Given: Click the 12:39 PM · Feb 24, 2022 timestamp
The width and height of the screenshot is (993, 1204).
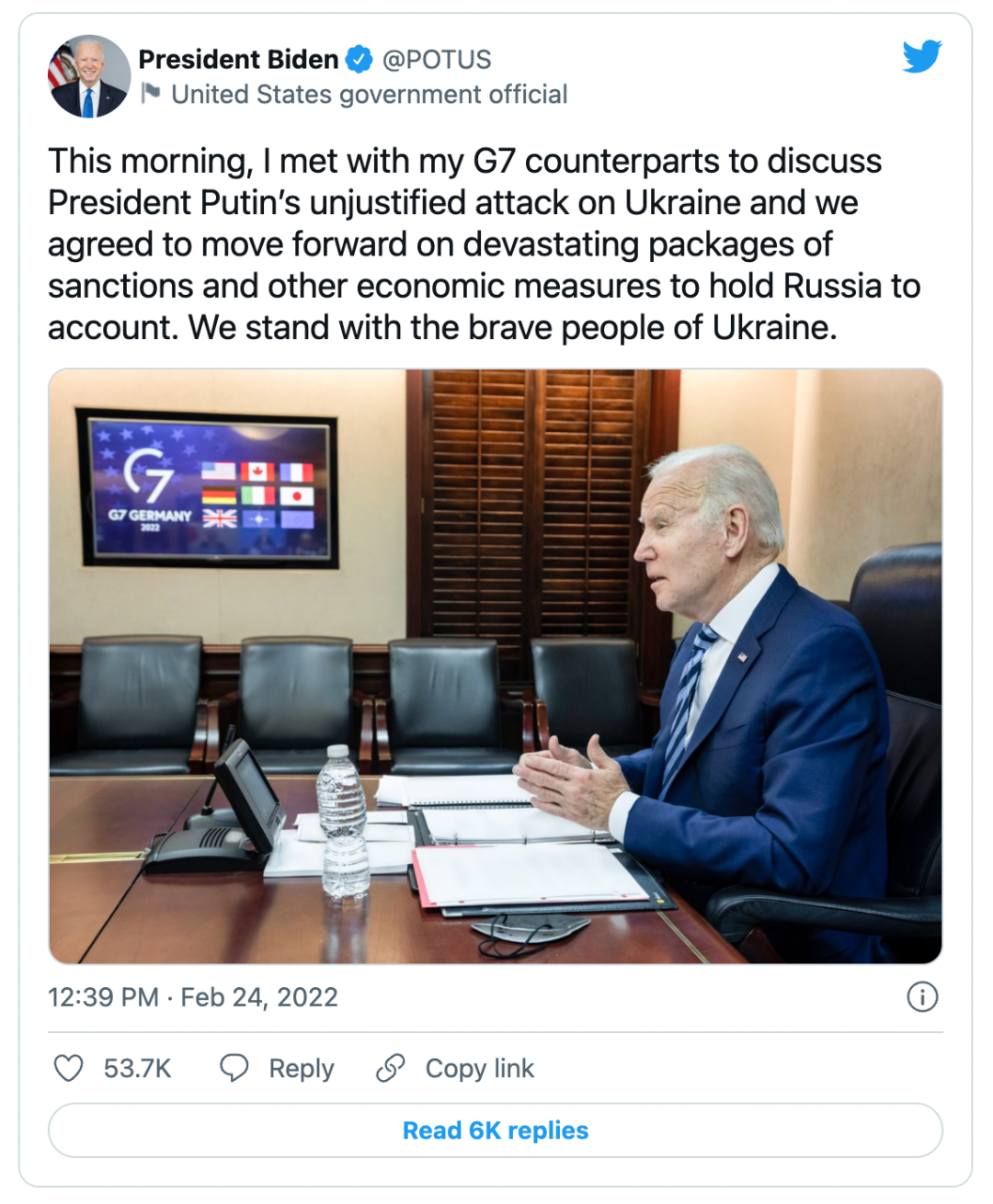Looking at the screenshot, I should tap(193, 997).
